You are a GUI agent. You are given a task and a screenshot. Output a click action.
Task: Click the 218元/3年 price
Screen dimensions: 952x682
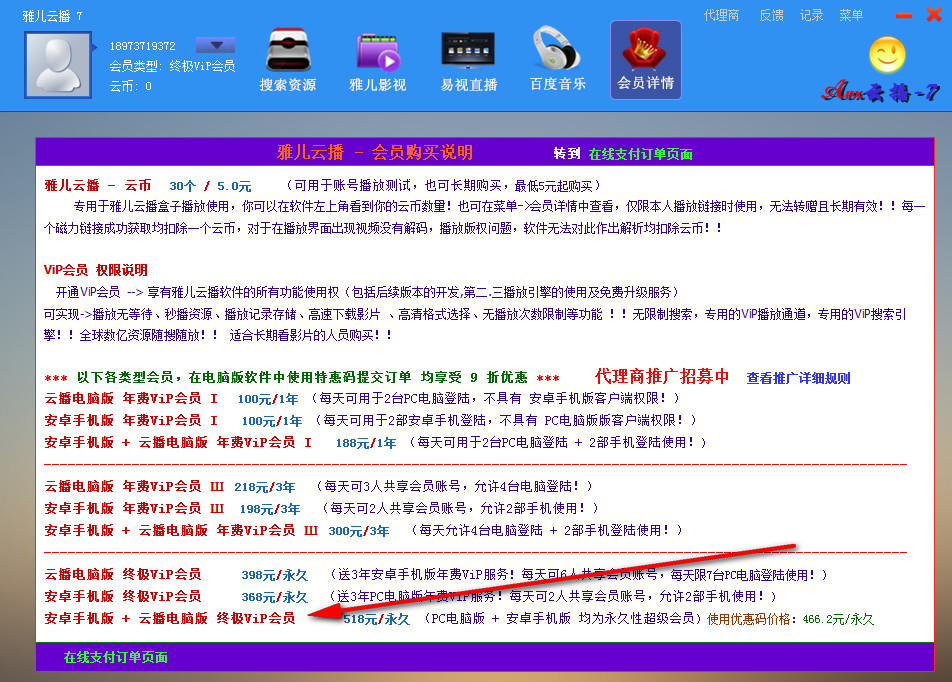click(265, 487)
